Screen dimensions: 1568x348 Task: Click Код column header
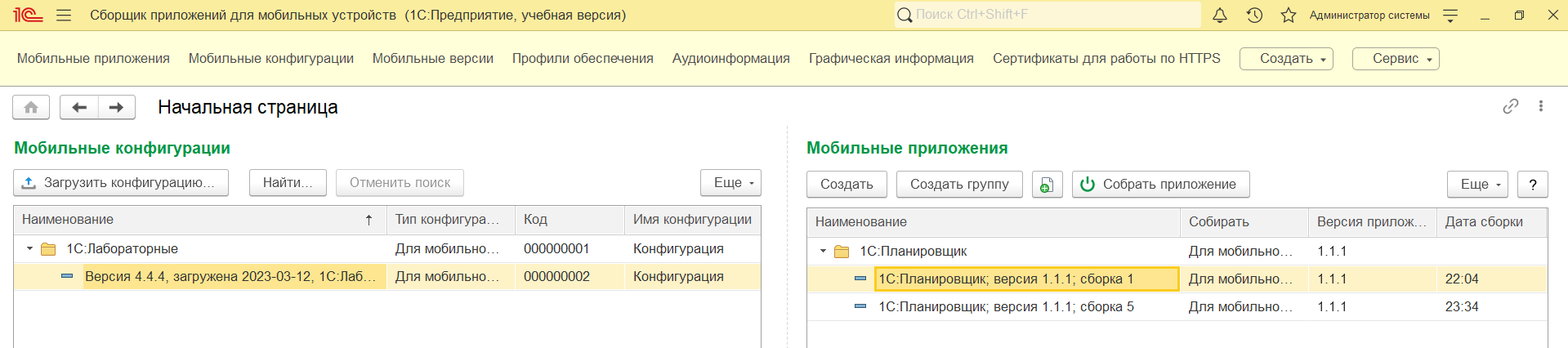570,220
